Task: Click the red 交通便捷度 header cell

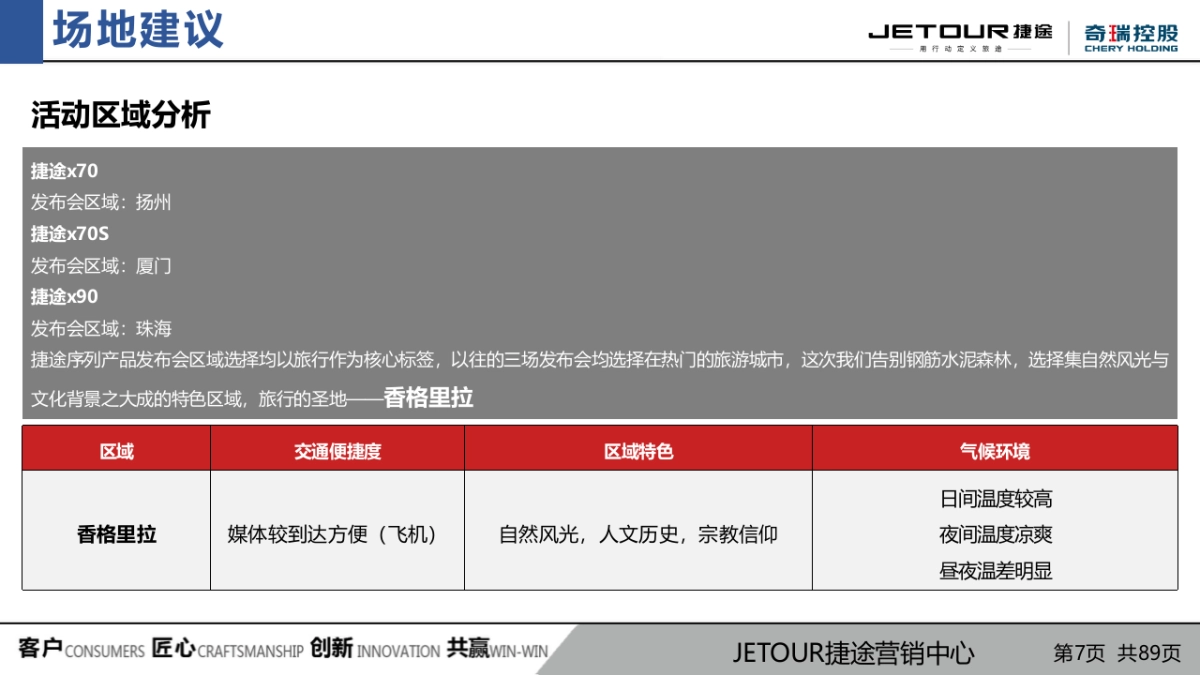Action: [336, 449]
